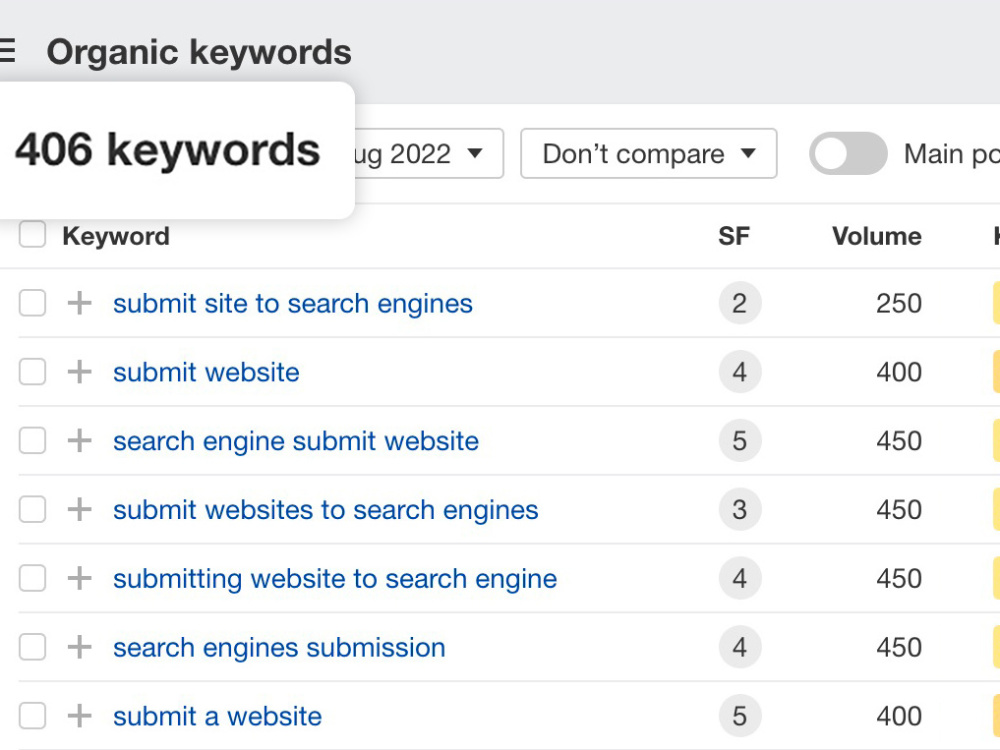Open SERP features badge 4 for 'search engines submission'
Viewport: 1000px width, 750px height.
(x=740, y=647)
